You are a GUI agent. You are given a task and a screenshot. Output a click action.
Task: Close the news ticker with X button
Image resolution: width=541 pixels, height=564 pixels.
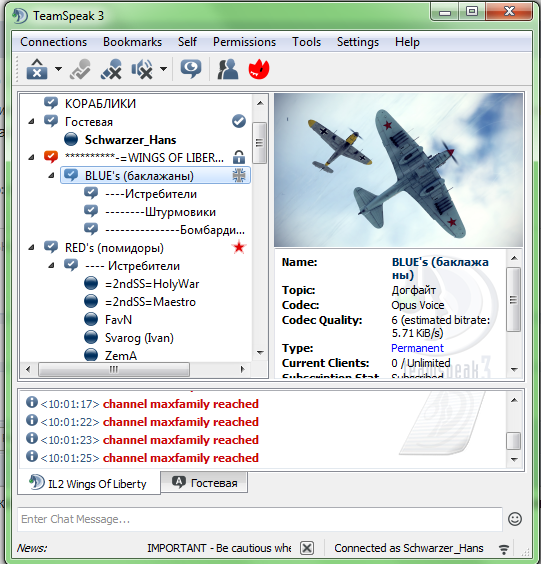point(307,548)
